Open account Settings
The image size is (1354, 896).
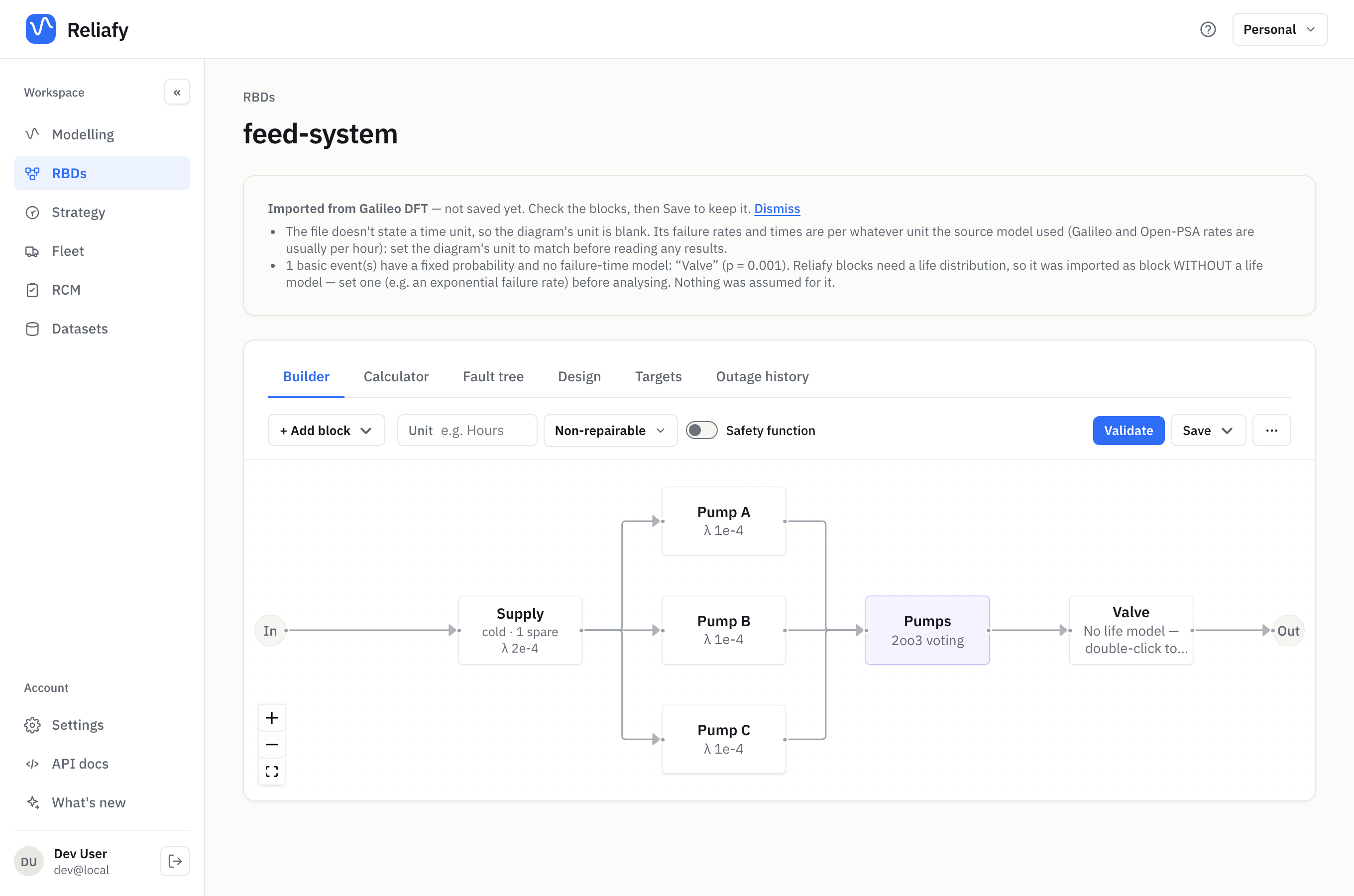click(x=102, y=725)
